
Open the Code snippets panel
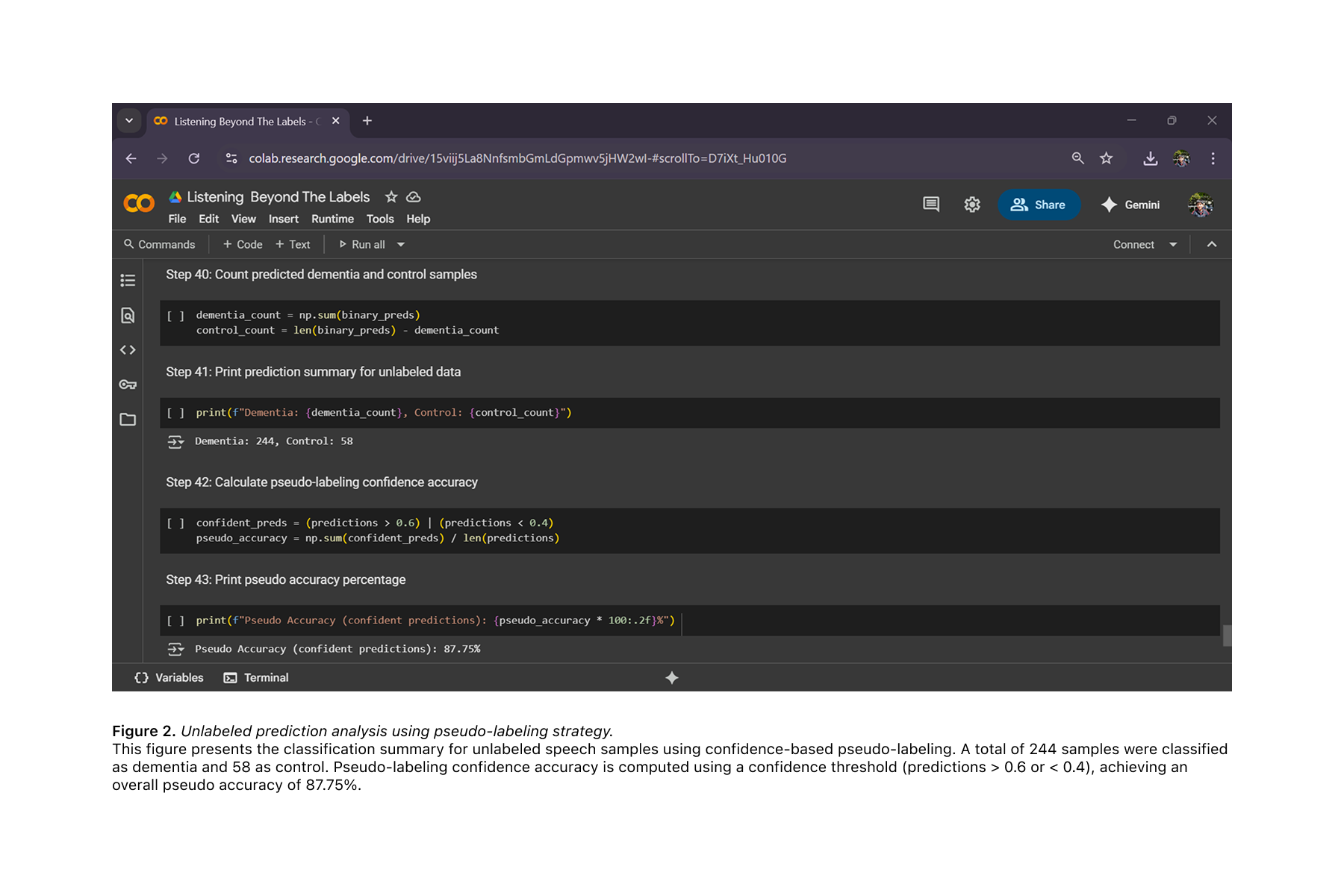[128, 349]
